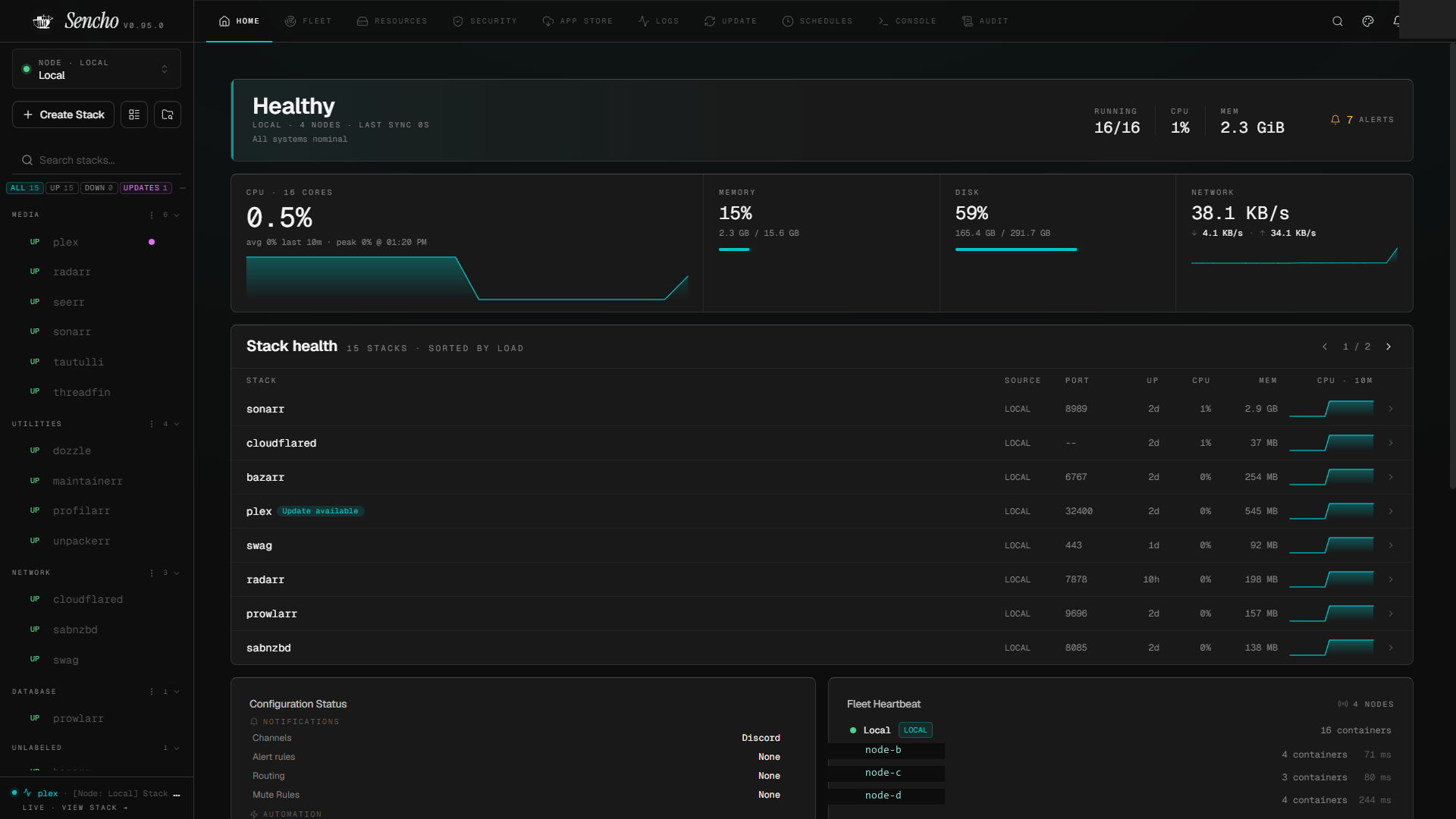Focus the Search stacks input field
This screenshot has height=819, width=1456.
96,160
